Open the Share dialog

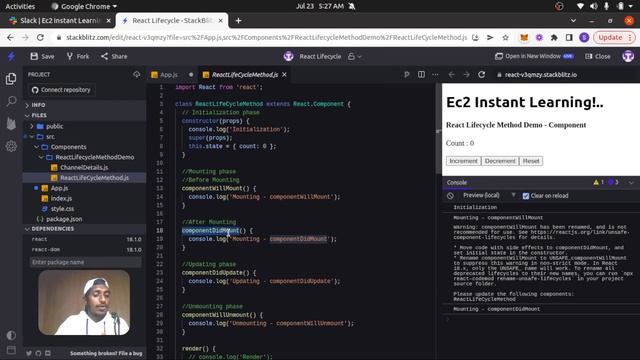(114, 56)
